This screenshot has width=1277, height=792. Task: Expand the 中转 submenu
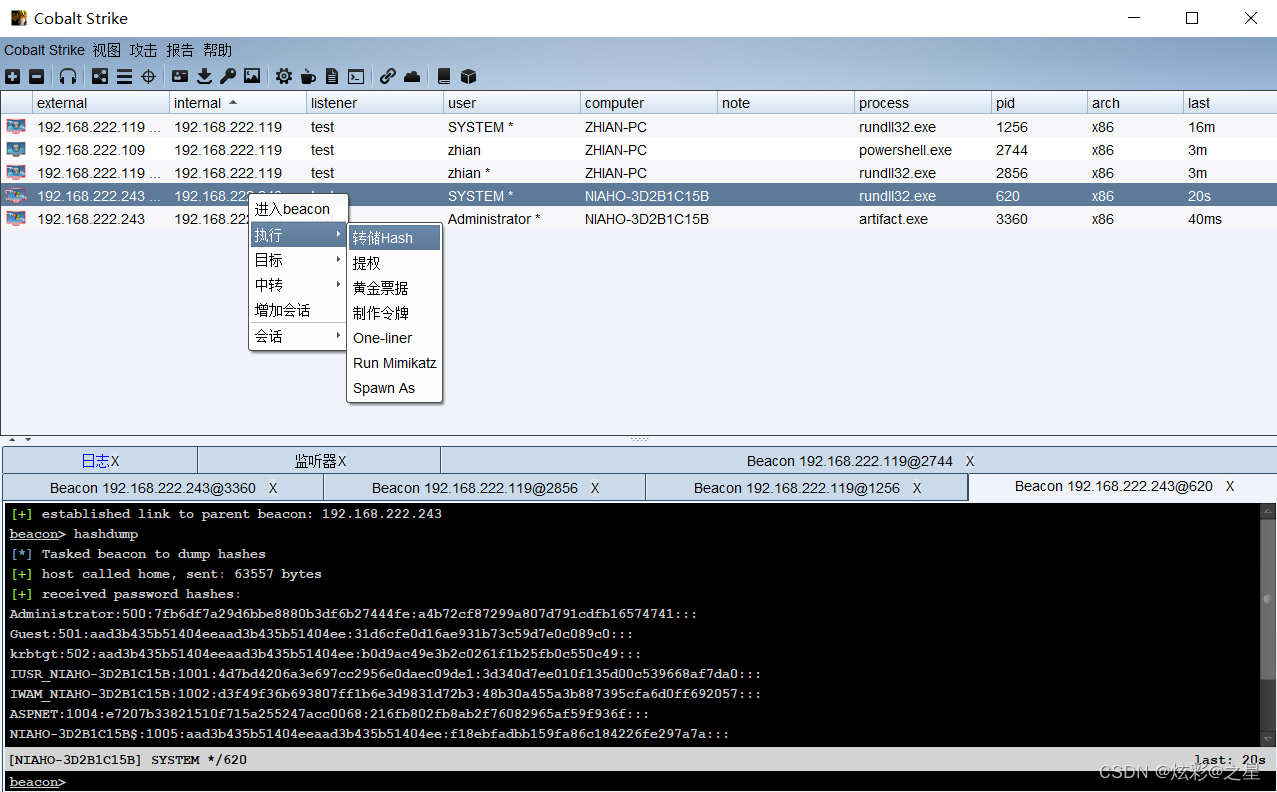pos(298,285)
